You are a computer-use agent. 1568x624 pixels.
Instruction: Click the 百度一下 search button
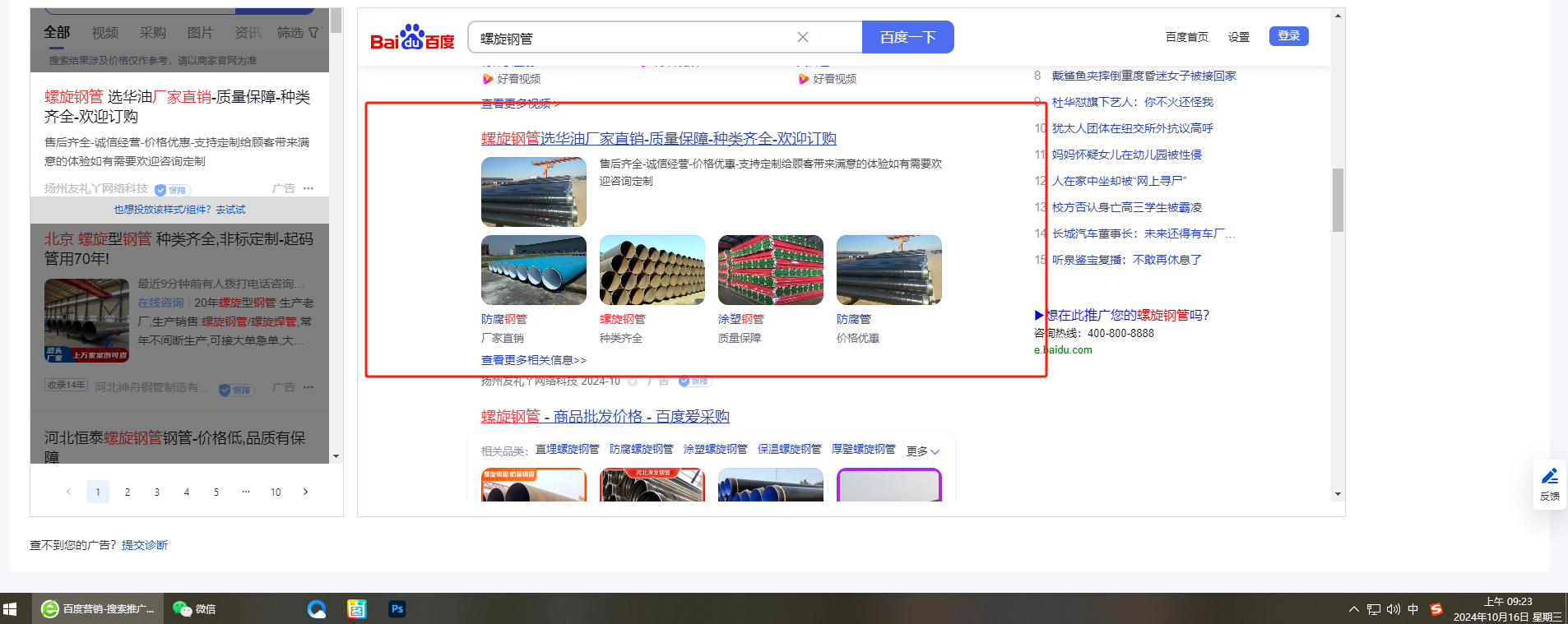(x=908, y=37)
